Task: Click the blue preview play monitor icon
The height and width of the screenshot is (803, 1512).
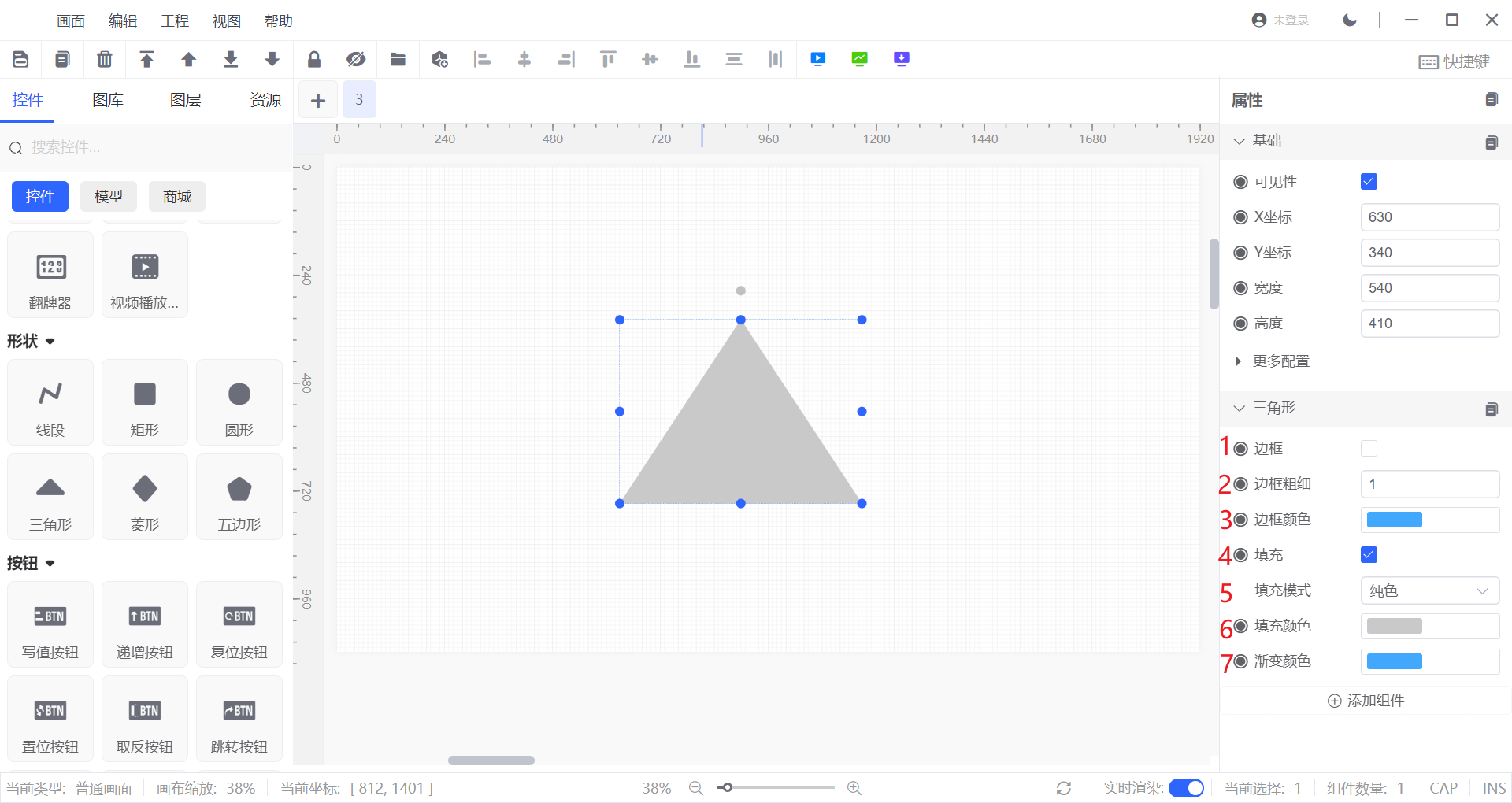Action: [818, 59]
